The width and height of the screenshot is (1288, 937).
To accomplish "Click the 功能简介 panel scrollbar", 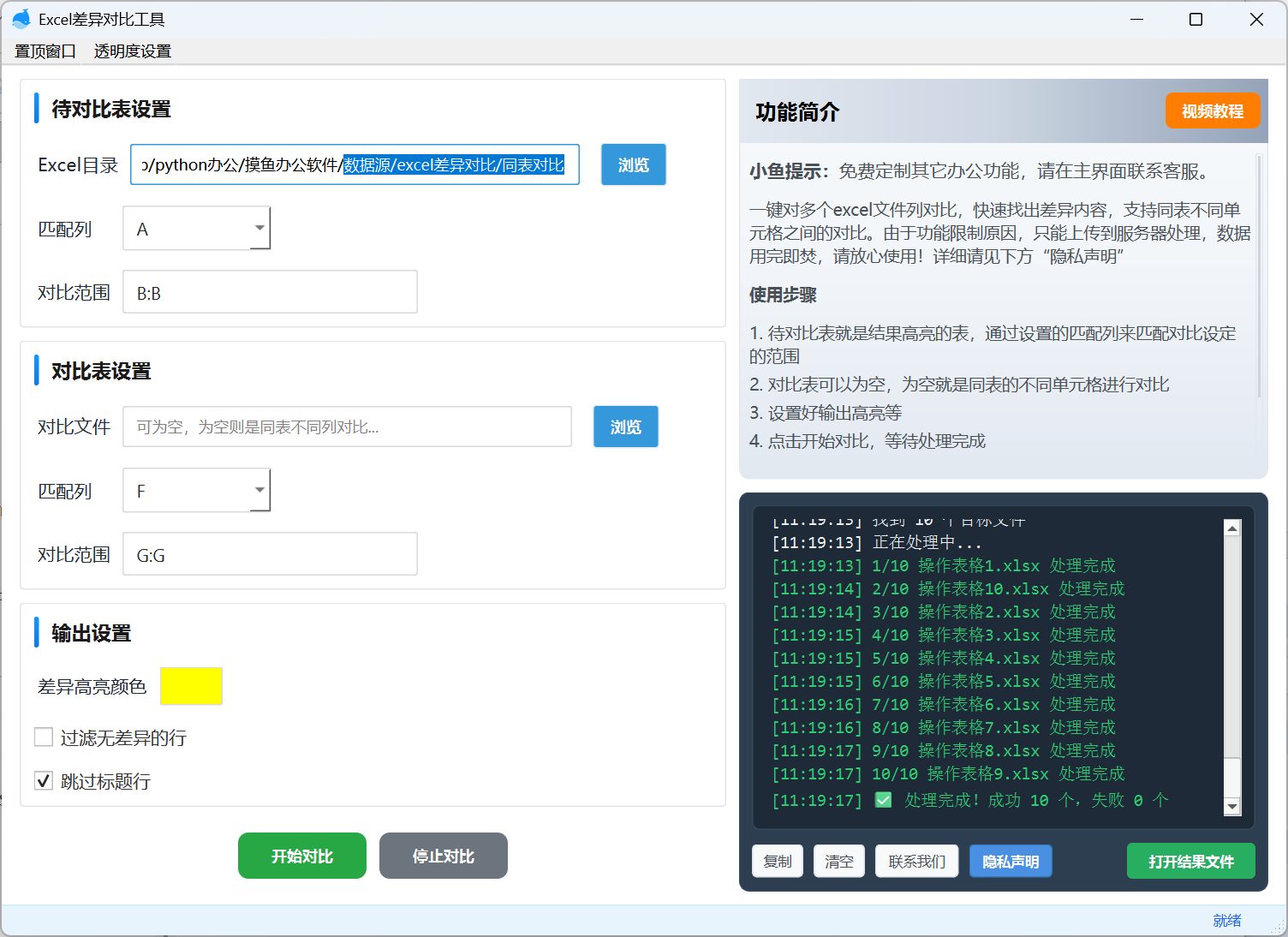I will pyautogui.click(x=1259, y=276).
